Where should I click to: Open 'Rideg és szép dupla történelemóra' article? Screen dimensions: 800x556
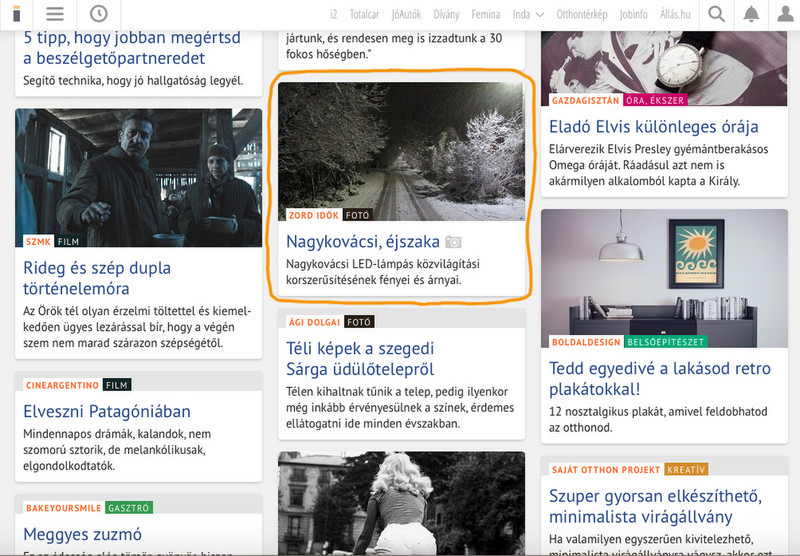(x=97, y=278)
